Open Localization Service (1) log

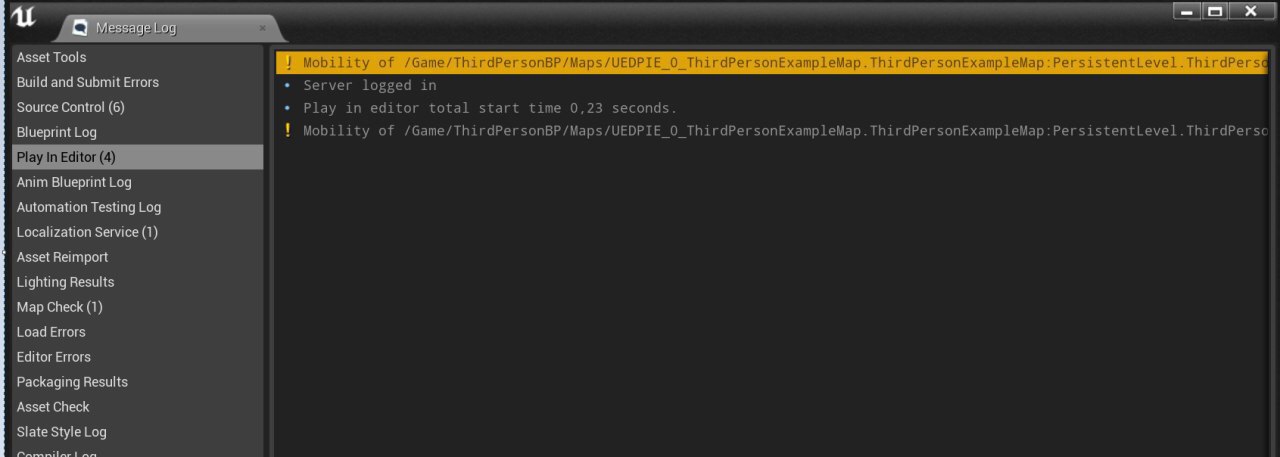pos(88,232)
